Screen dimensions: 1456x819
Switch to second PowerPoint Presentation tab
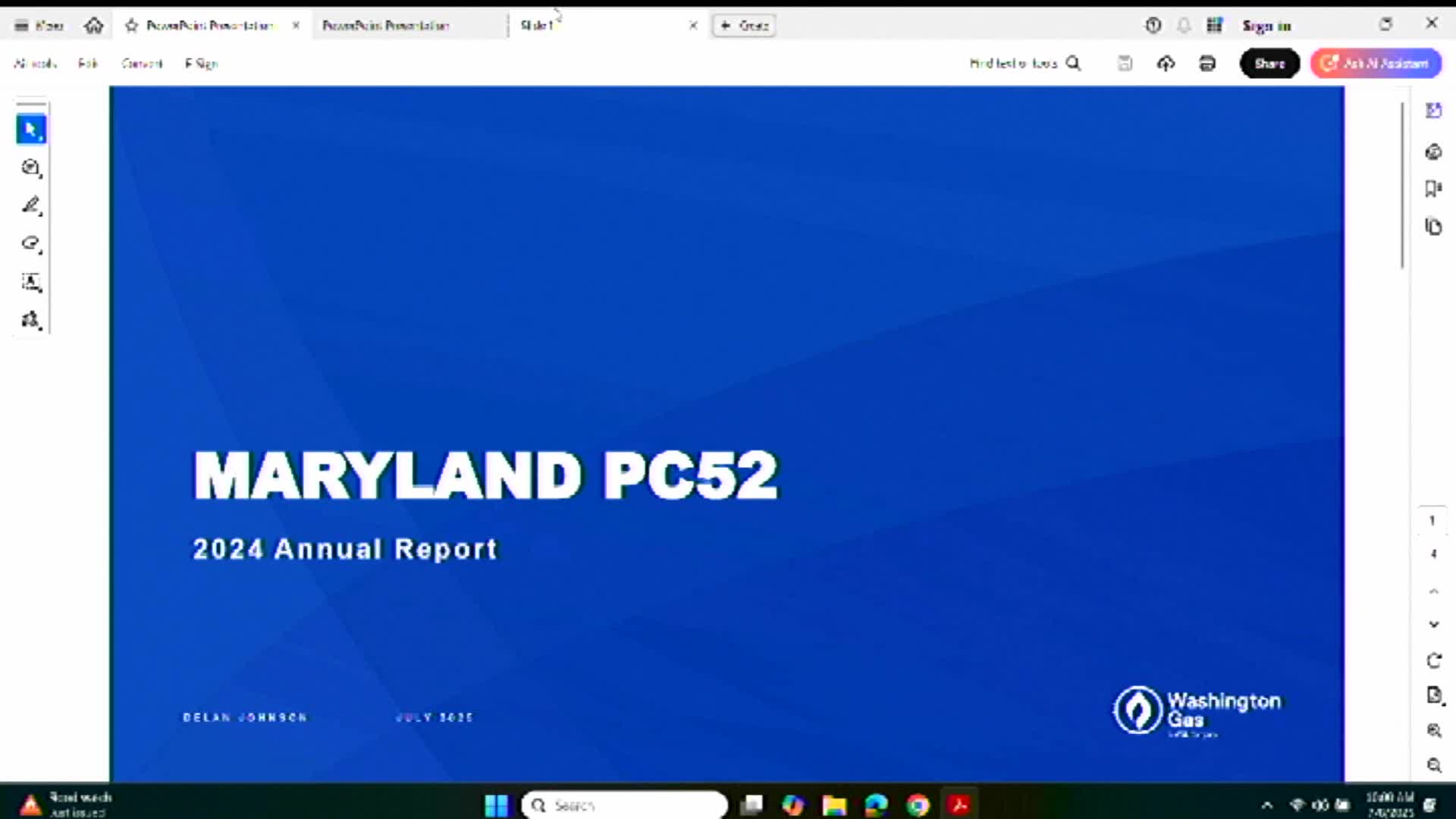coord(385,26)
